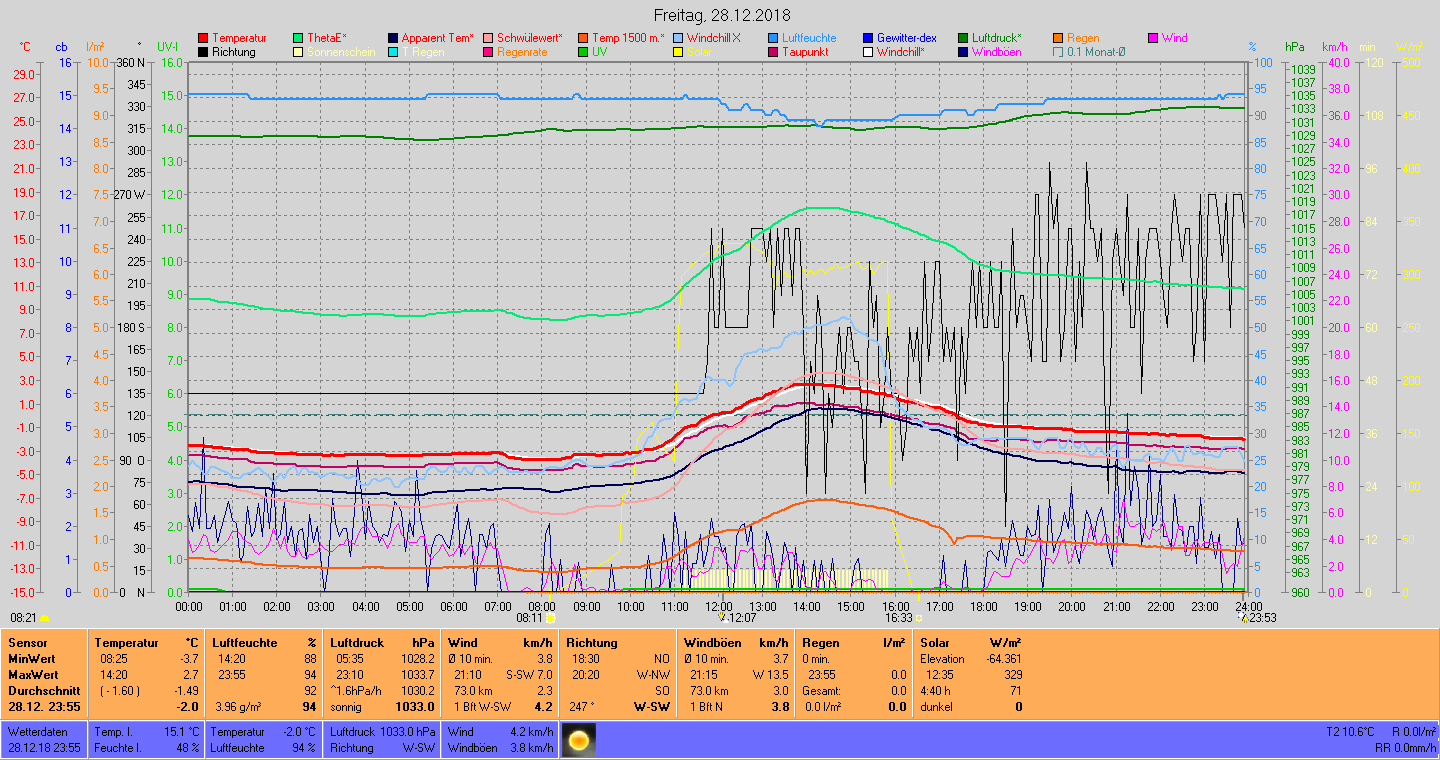Click the 12:00 label on the time axis
This screenshot has width=1440, height=760.
tap(718, 606)
